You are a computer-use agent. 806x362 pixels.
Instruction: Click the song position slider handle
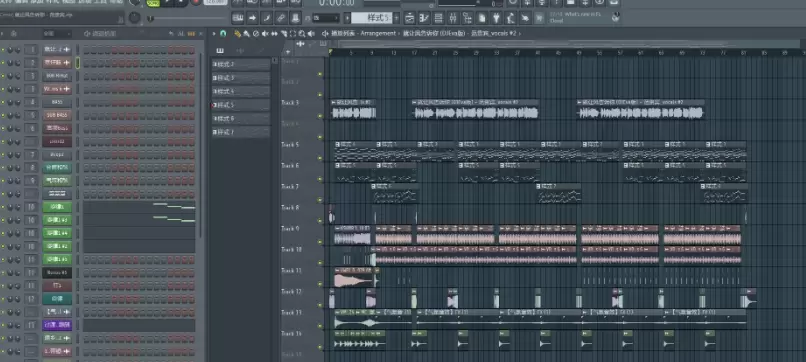151,19
